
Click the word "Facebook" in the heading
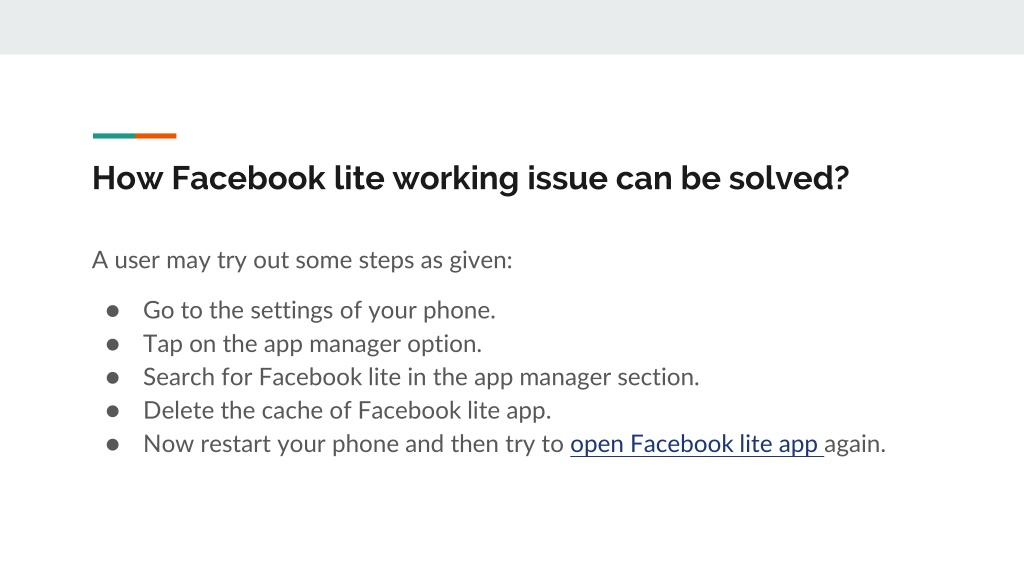click(248, 178)
